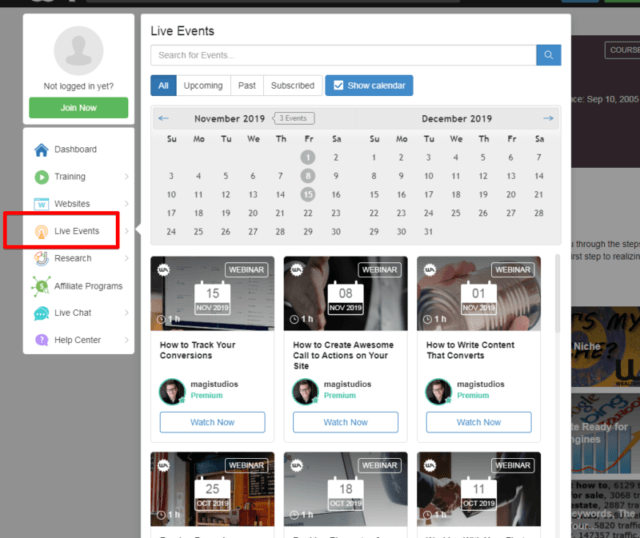Click the circled November 8 event date
Image resolution: width=640 pixels, height=538 pixels.
(308, 176)
